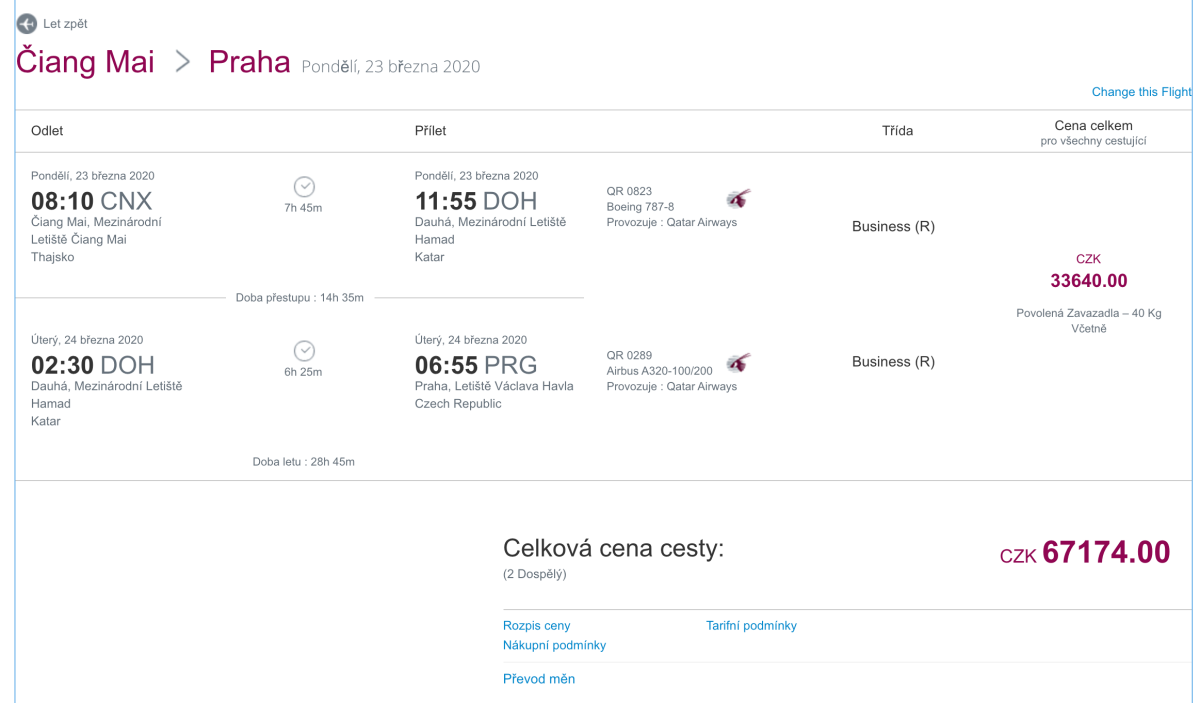
Task: Click the chevron between Čiang Mai and Praha
Action: coord(182,62)
